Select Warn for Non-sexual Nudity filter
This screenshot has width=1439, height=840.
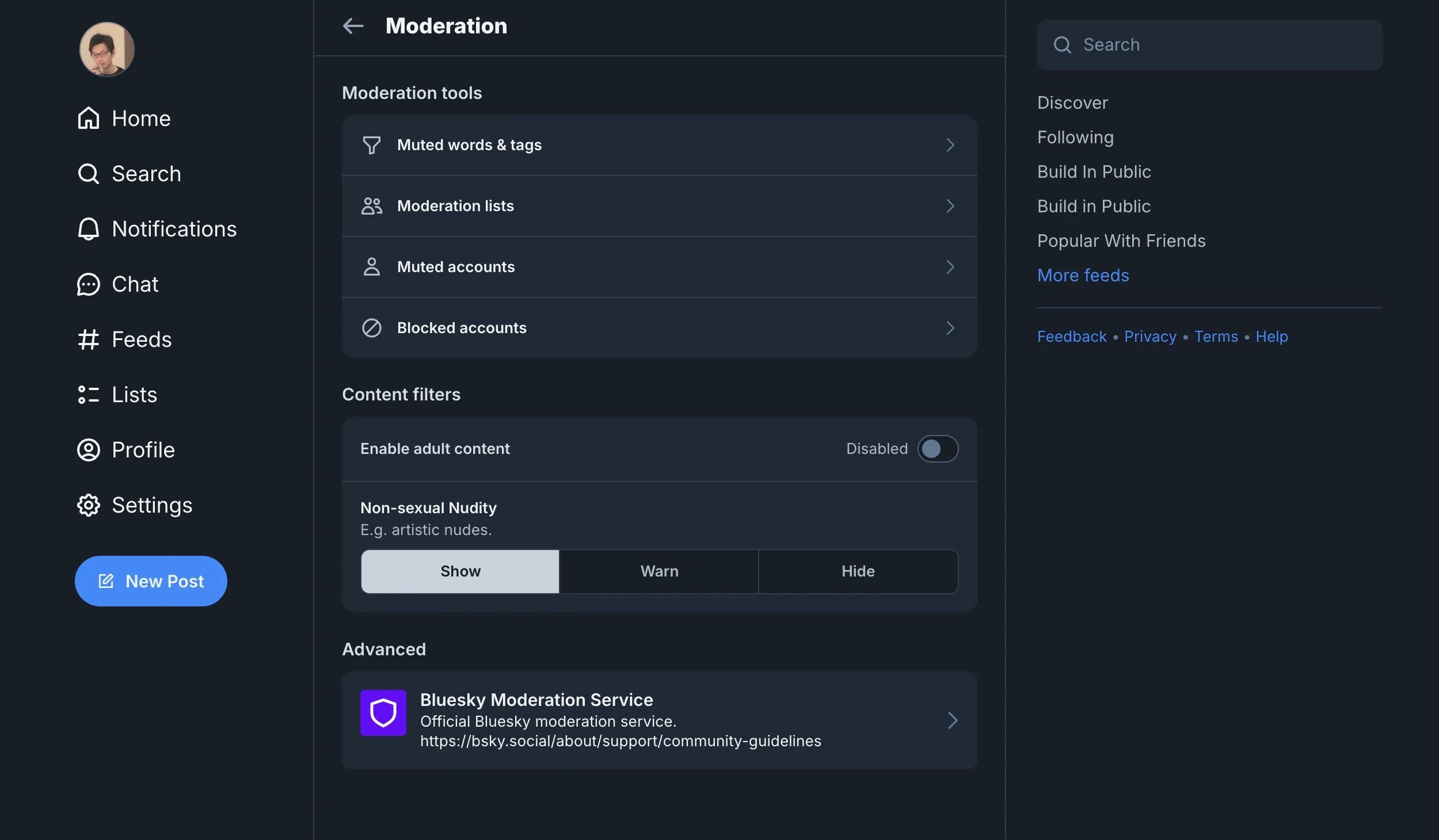pos(659,571)
